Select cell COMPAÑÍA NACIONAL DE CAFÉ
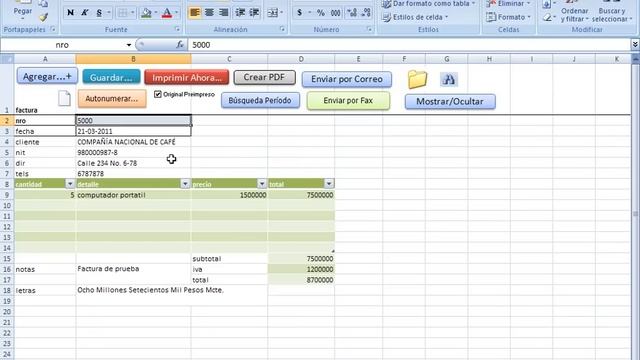Image resolution: width=640 pixels, height=360 pixels. (133, 142)
